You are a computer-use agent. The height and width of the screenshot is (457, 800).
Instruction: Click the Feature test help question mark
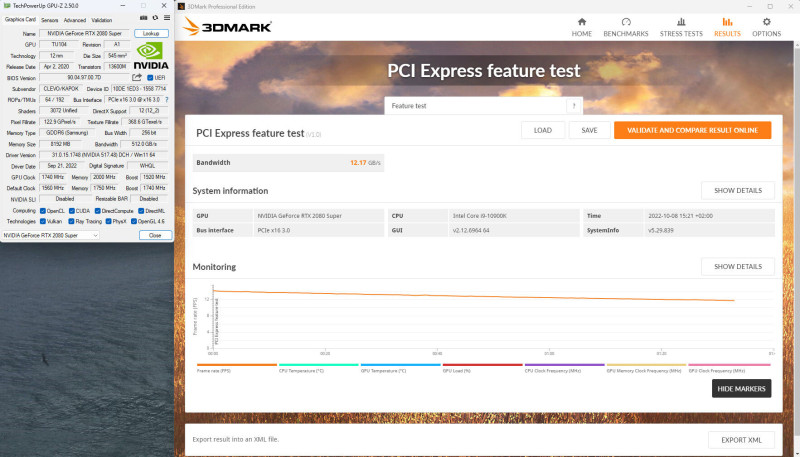click(573, 106)
